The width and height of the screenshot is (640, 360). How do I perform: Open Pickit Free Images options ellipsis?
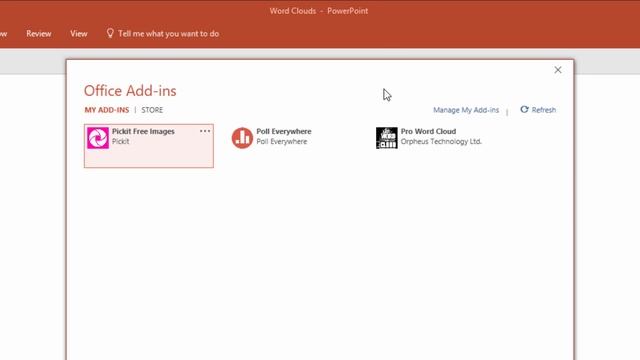click(x=205, y=131)
